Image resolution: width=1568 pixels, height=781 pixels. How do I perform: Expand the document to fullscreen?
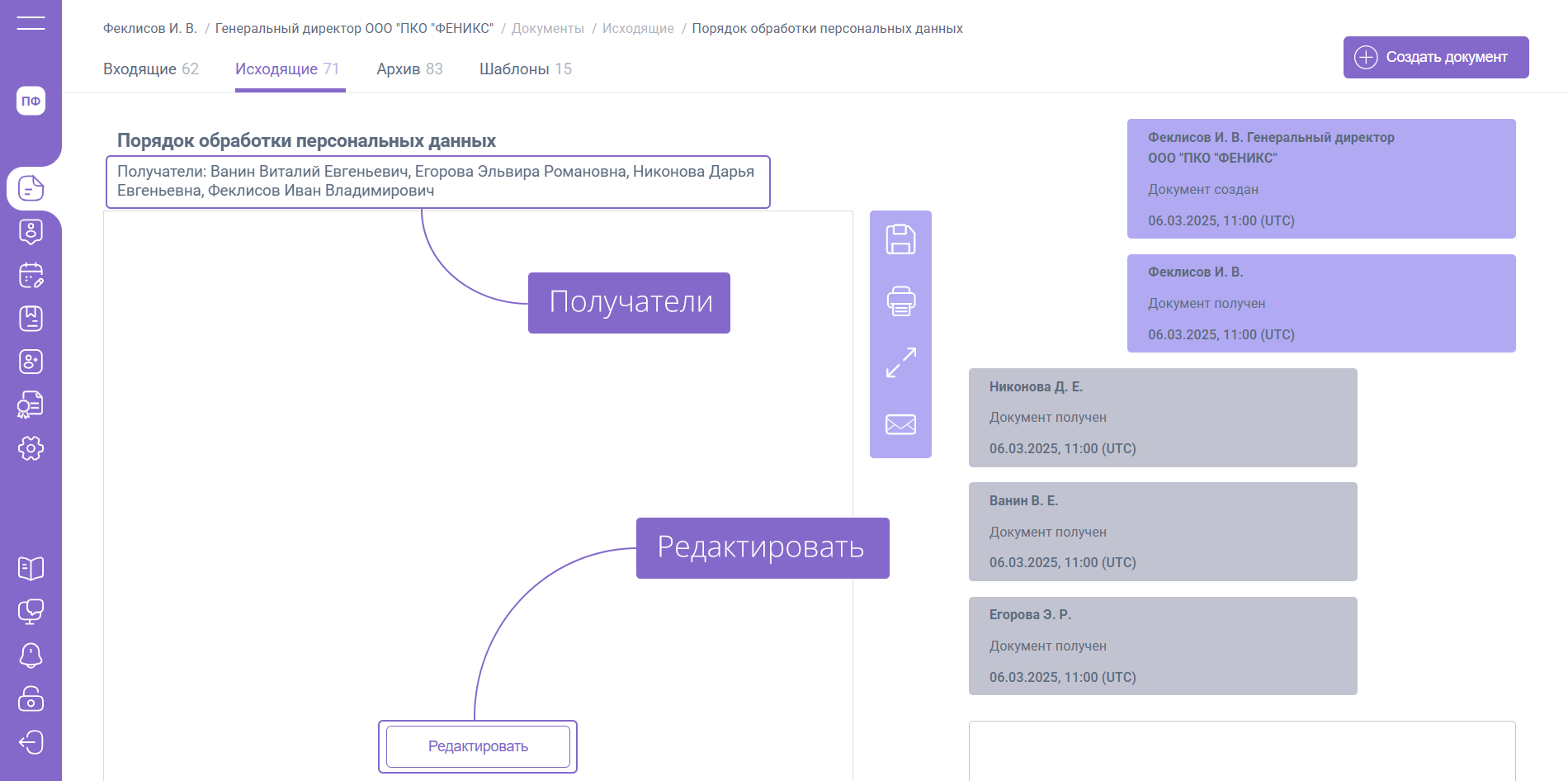coord(900,362)
